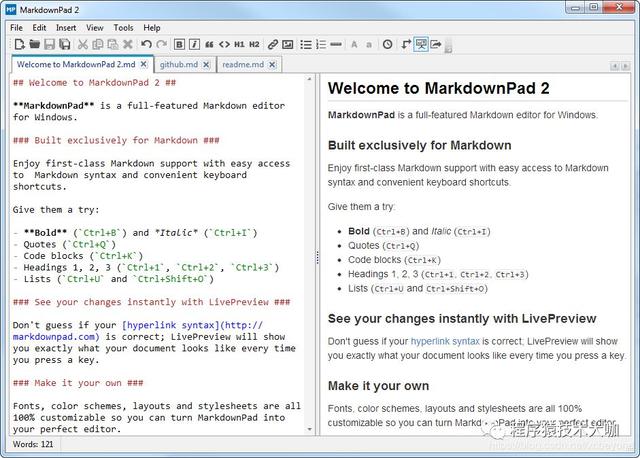
Task: Click the [hyperlink syntax] text in the editor
Action: coord(171,325)
